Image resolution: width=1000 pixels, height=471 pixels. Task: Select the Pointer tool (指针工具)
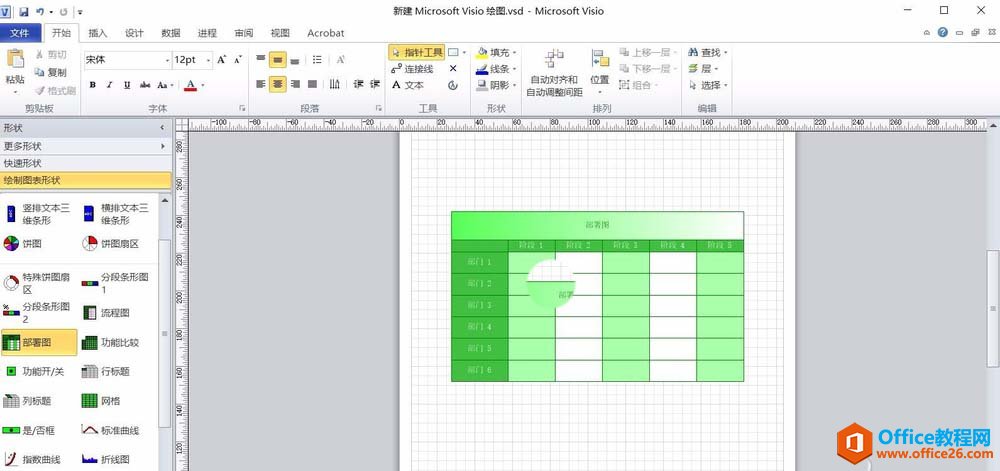pyautogui.click(x=416, y=52)
